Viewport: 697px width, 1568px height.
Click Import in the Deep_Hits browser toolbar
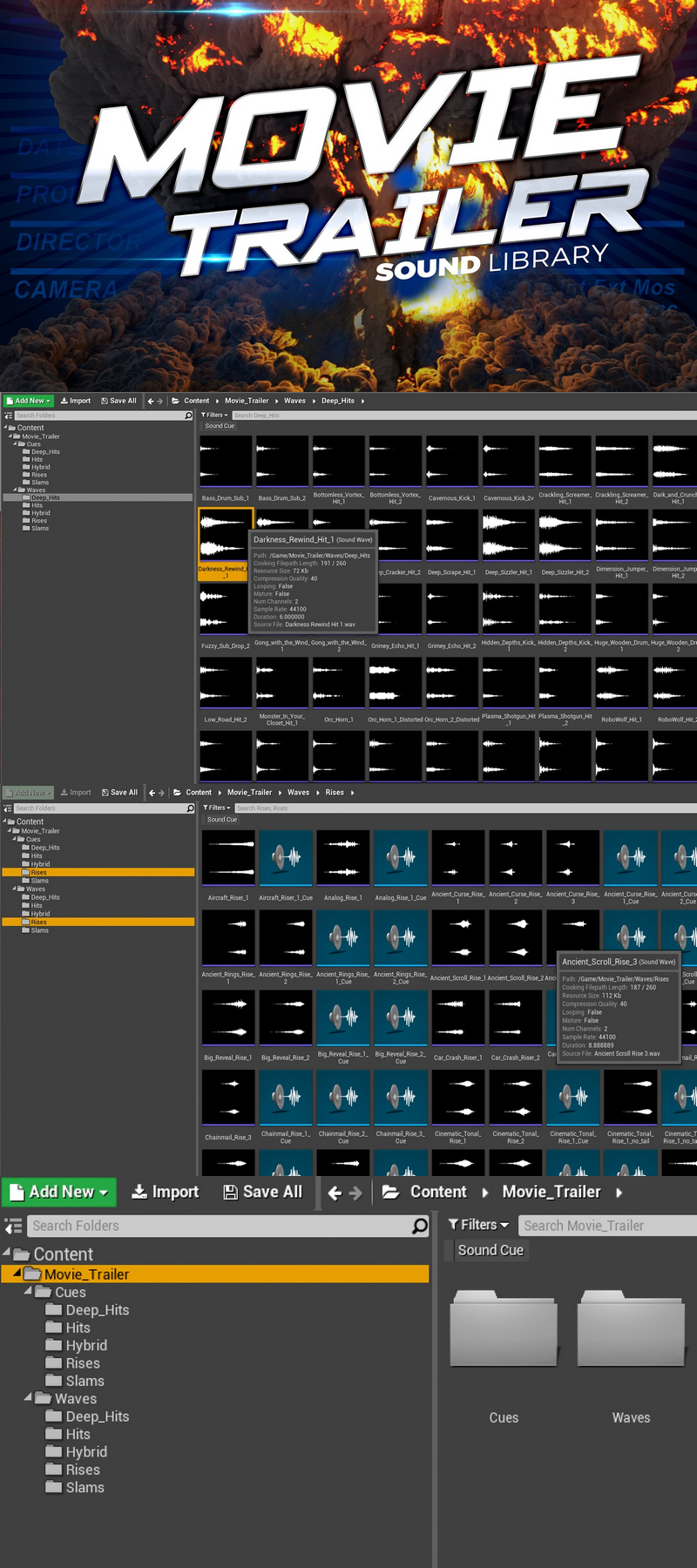coord(75,401)
